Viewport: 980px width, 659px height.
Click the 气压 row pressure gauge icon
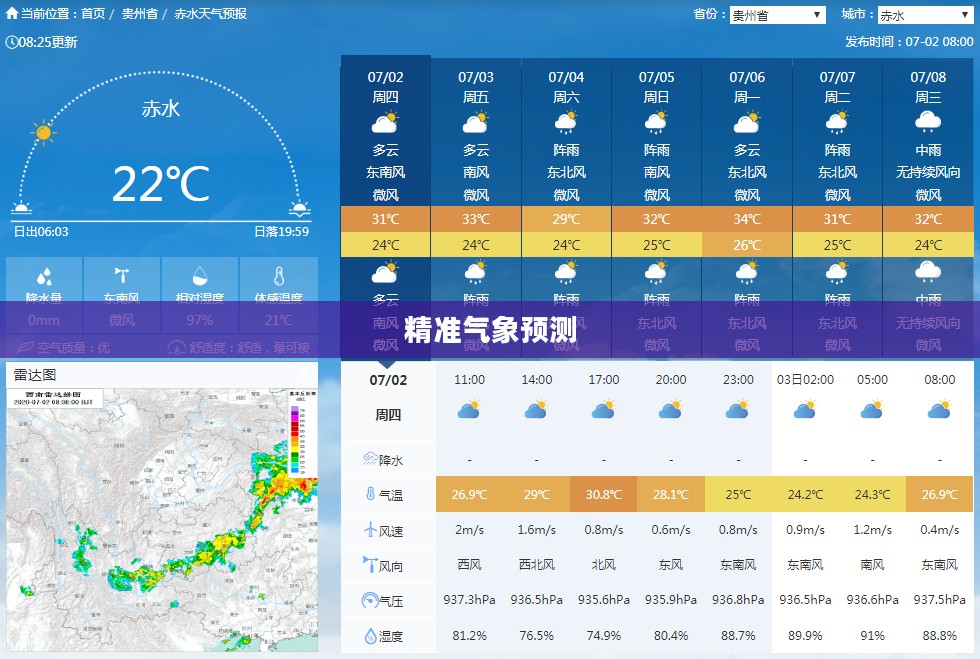pyautogui.click(x=370, y=600)
